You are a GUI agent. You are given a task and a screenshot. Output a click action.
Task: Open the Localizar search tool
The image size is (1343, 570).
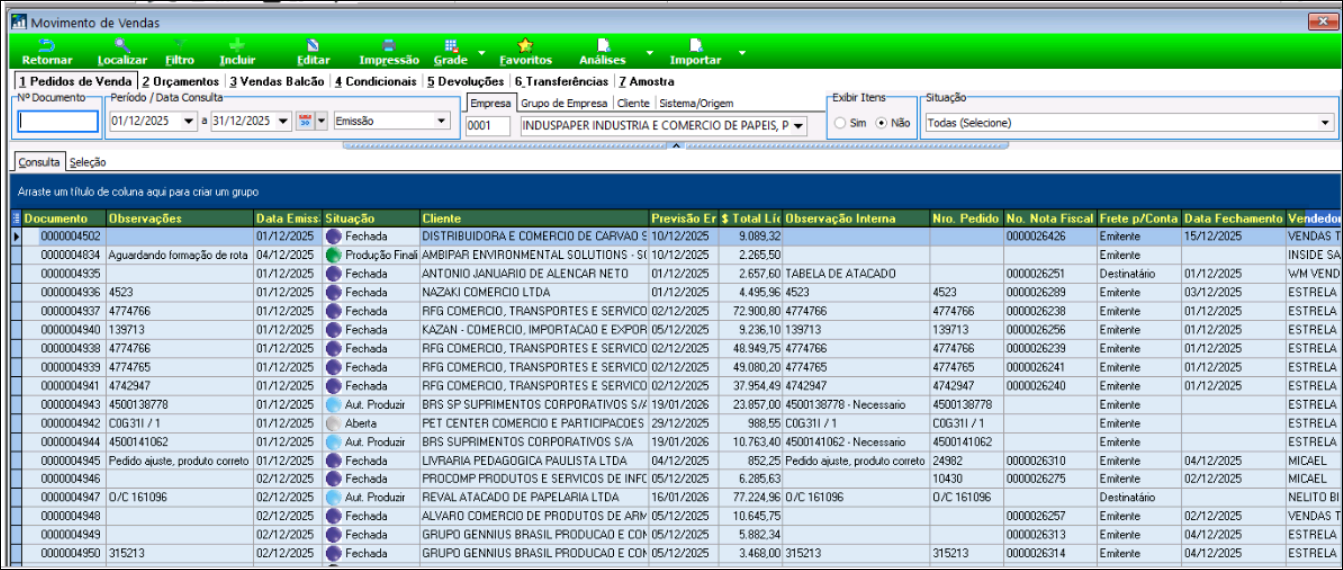[122, 46]
